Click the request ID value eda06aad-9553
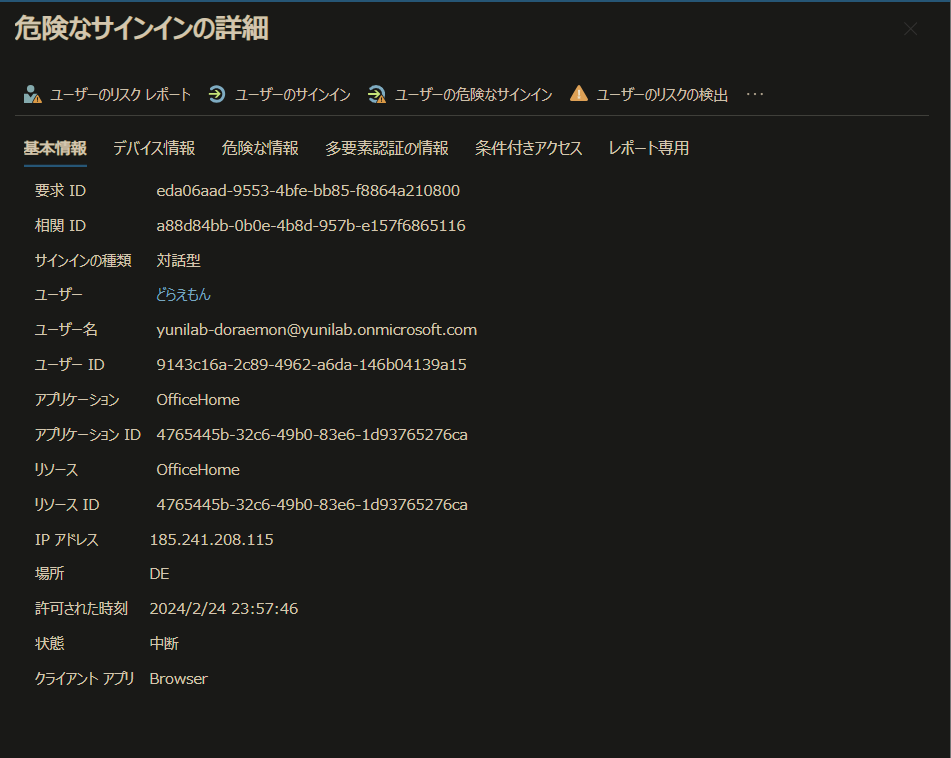 (308, 190)
